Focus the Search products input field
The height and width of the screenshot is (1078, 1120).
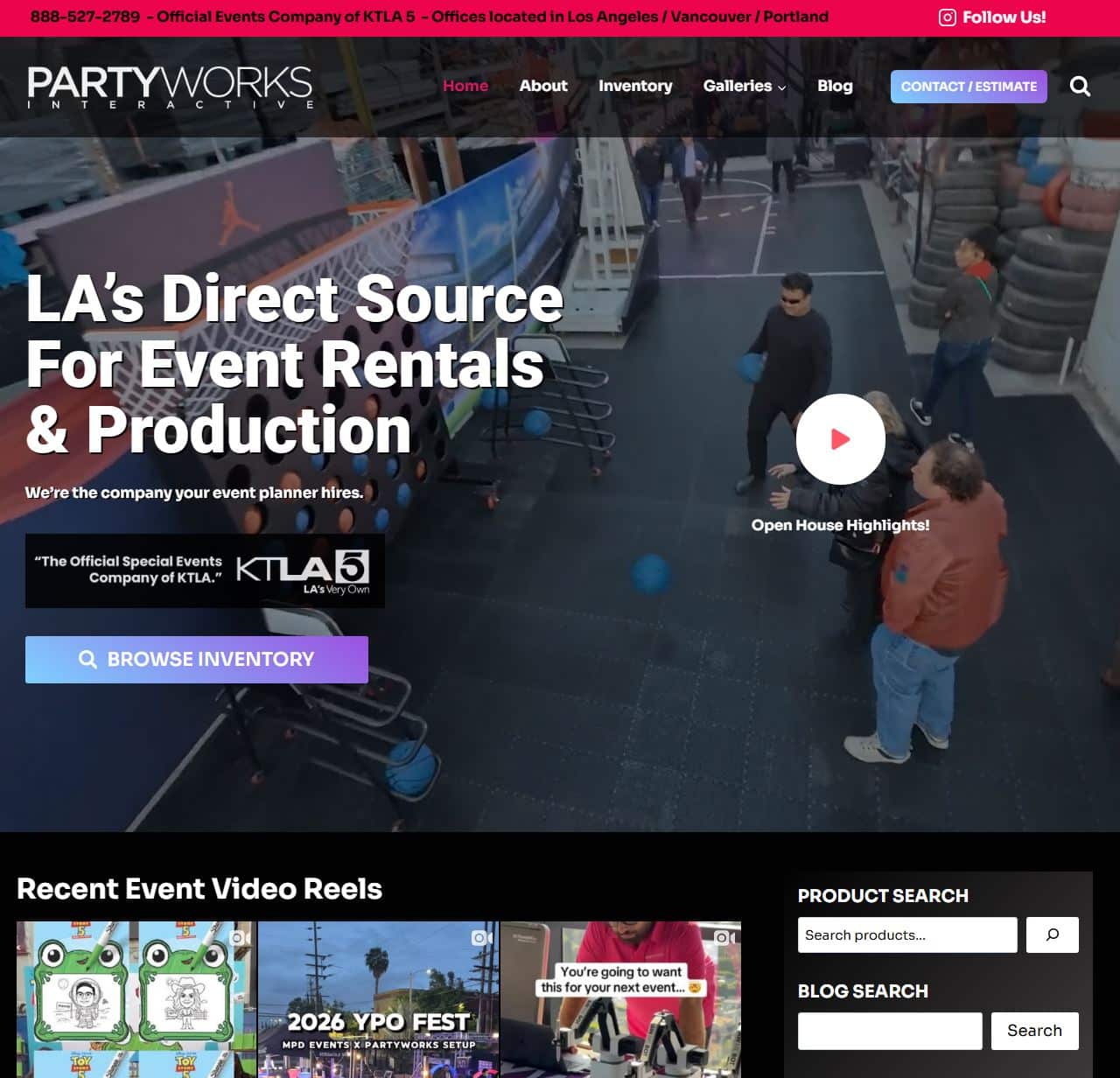coord(907,934)
